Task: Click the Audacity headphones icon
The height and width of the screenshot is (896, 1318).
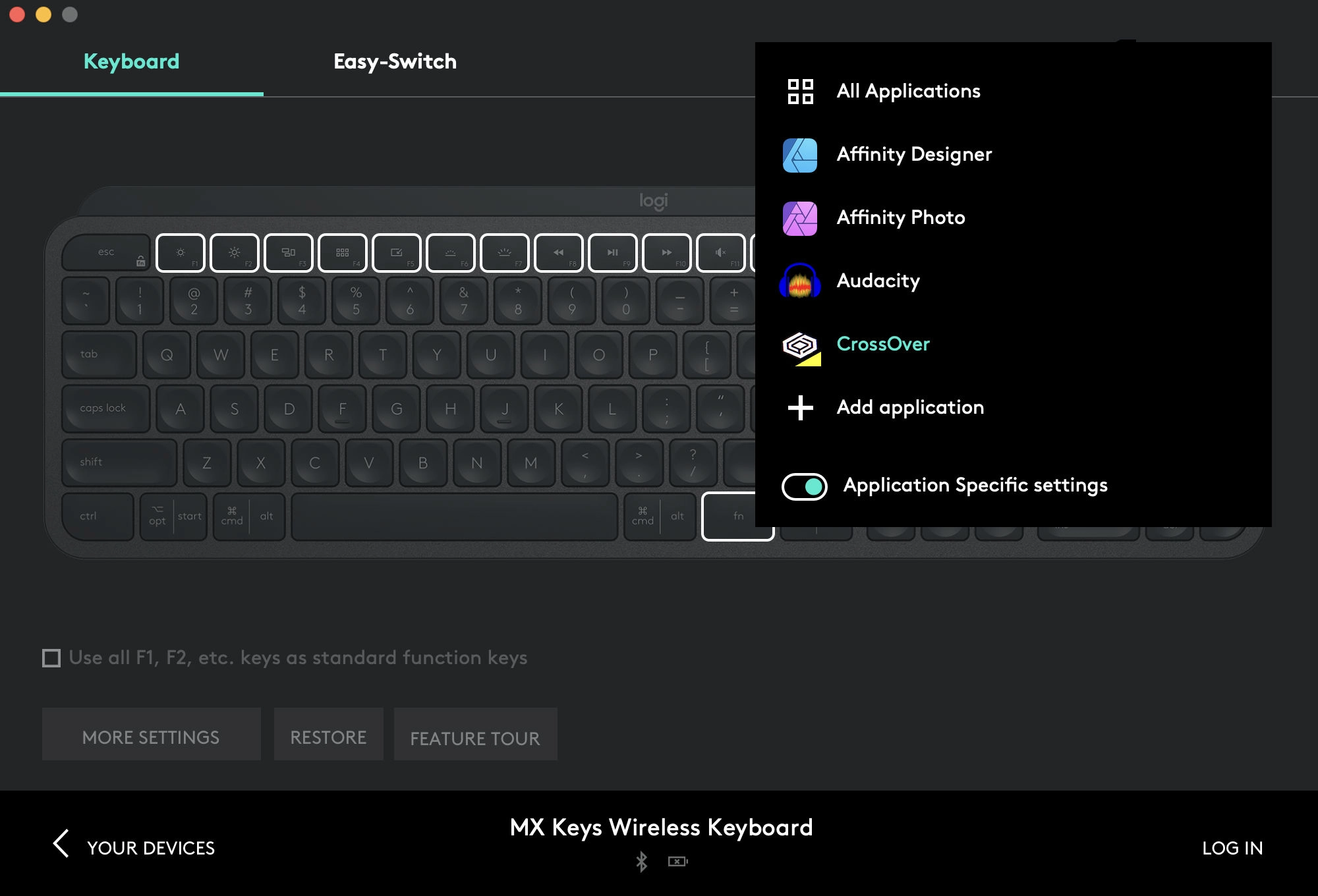Action: click(800, 281)
